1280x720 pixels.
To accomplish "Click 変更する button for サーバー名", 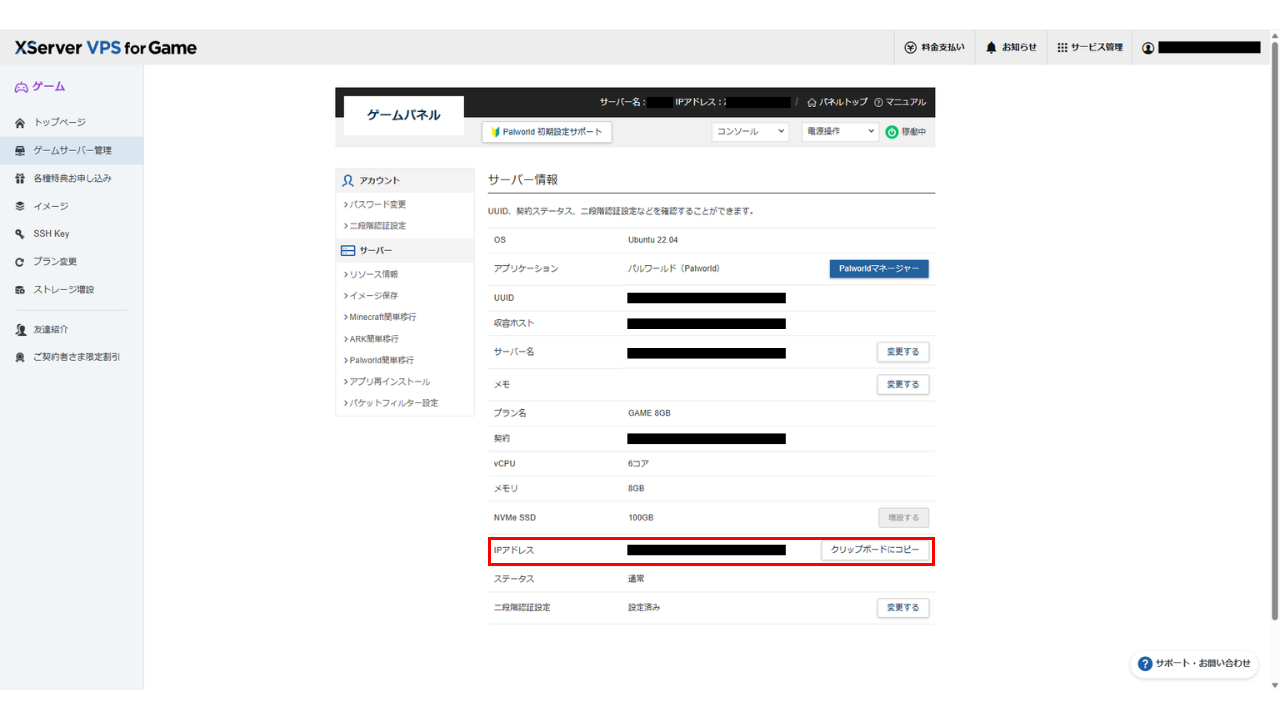I will pyautogui.click(x=903, y=352).
